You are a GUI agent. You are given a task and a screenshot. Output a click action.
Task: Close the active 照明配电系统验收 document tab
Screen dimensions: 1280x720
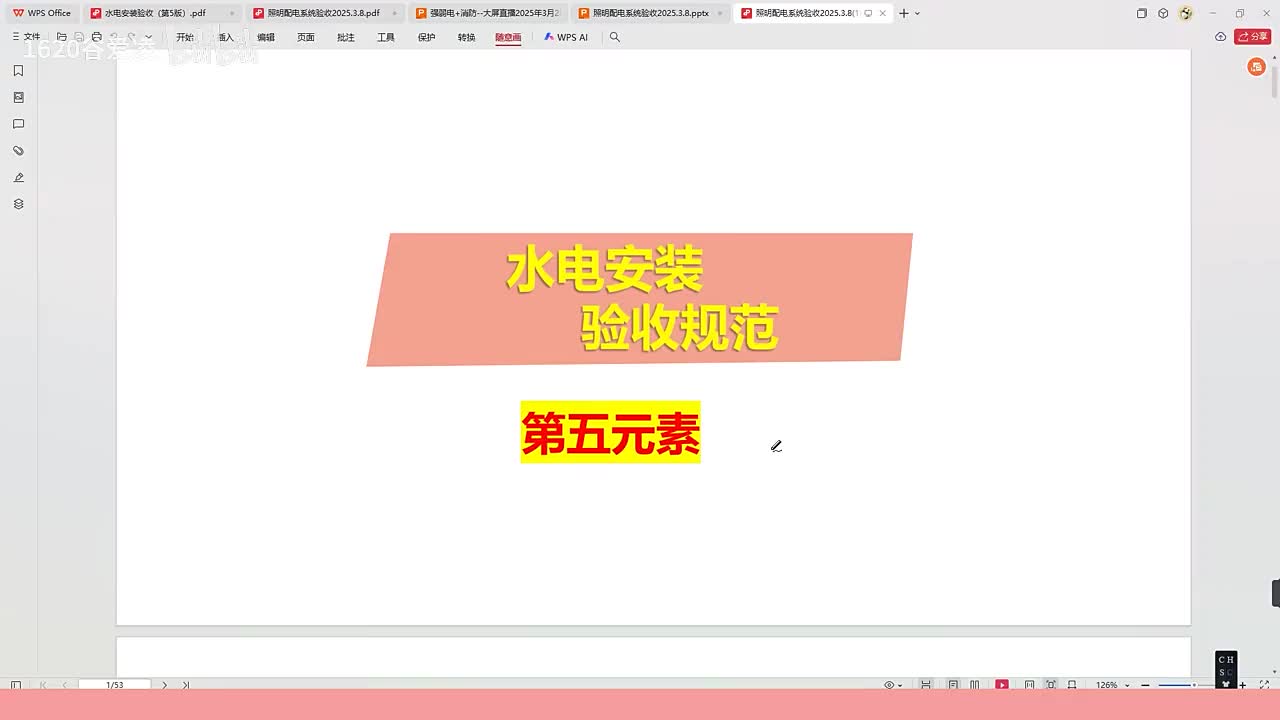[882, 13]
